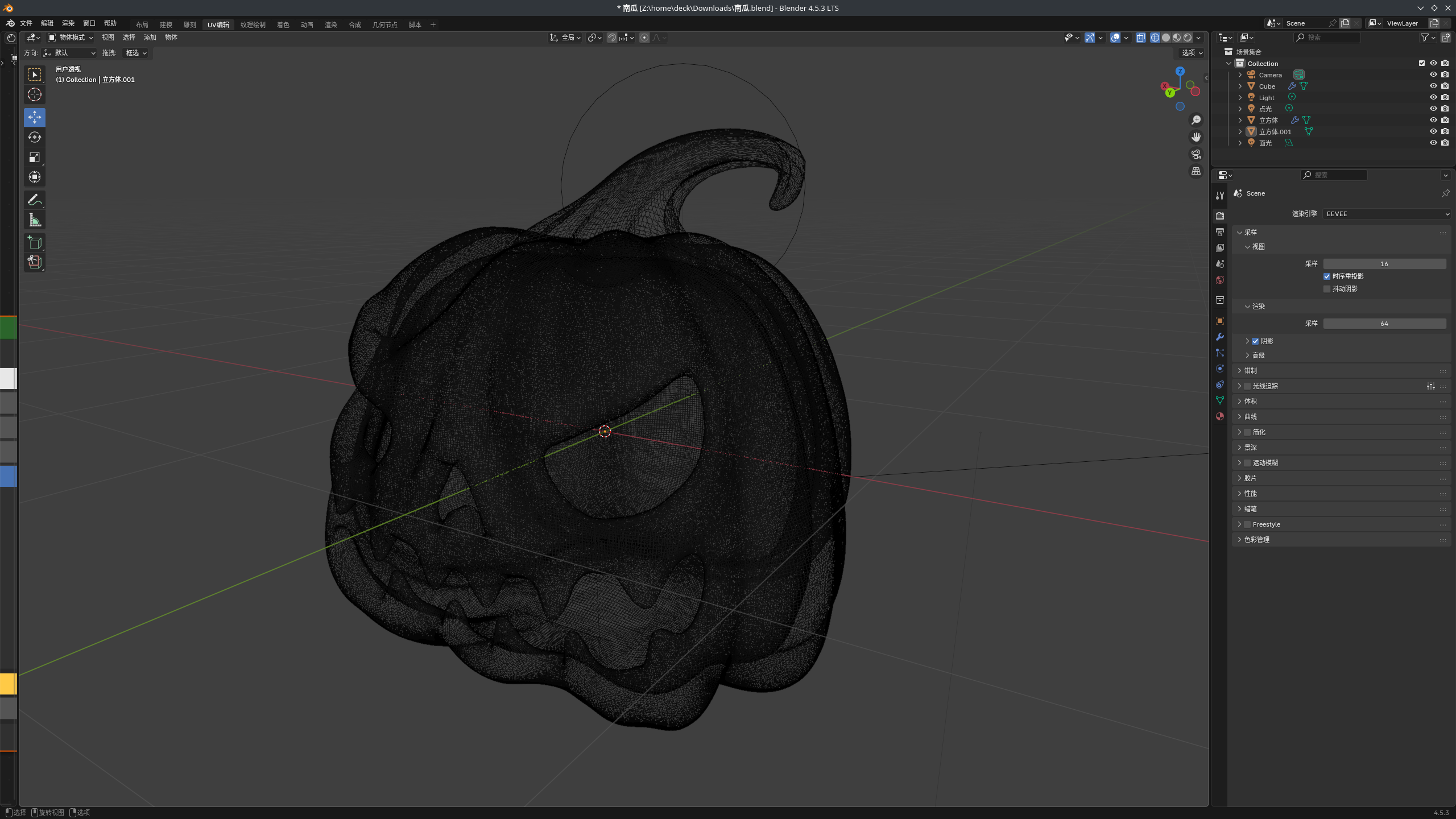Screen dimensions: 1456x819
Task: Enable the 光线追踪 checkbox
Action: coord(1247,386)
